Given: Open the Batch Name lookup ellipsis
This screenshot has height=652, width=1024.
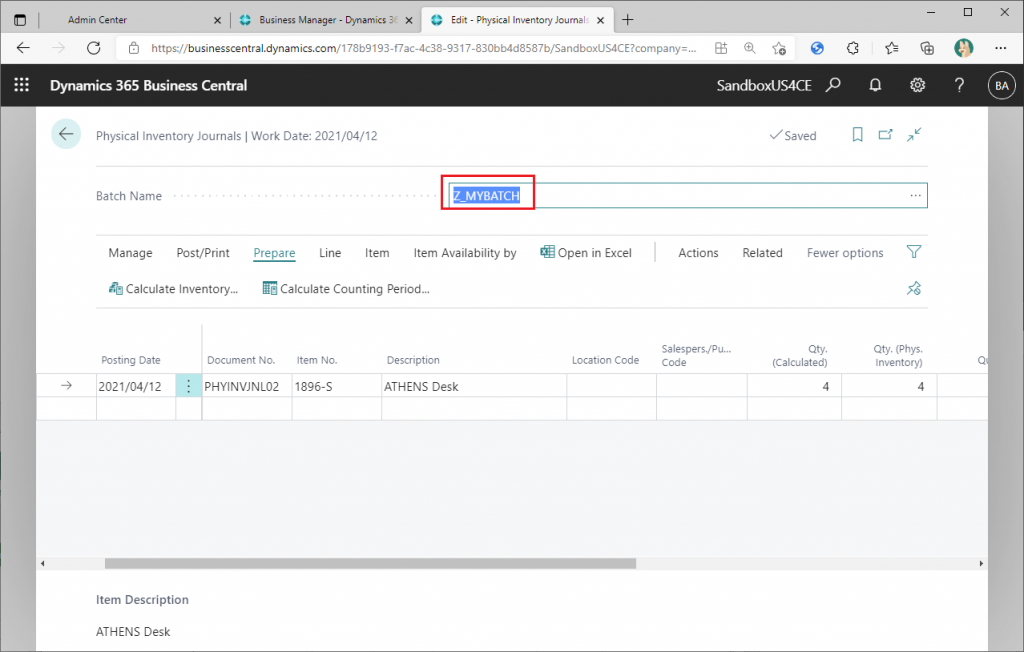Looking at the screenshot, I should pyautogui.click(x=916, y=195).
